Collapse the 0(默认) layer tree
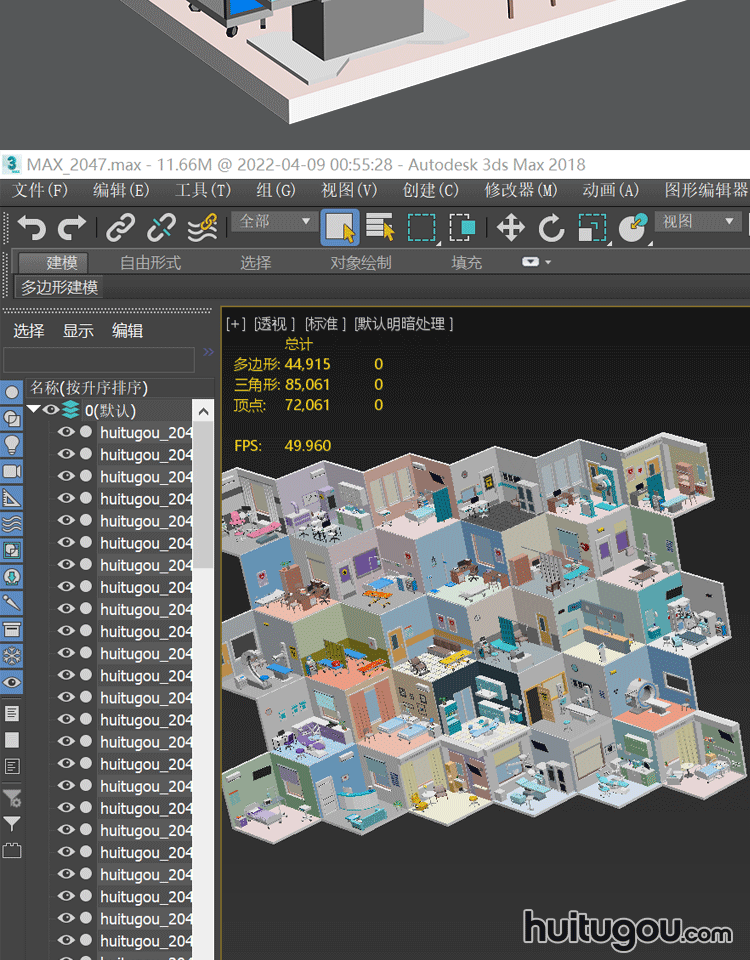This screenshot has width=750, height=960. (34, 410)
